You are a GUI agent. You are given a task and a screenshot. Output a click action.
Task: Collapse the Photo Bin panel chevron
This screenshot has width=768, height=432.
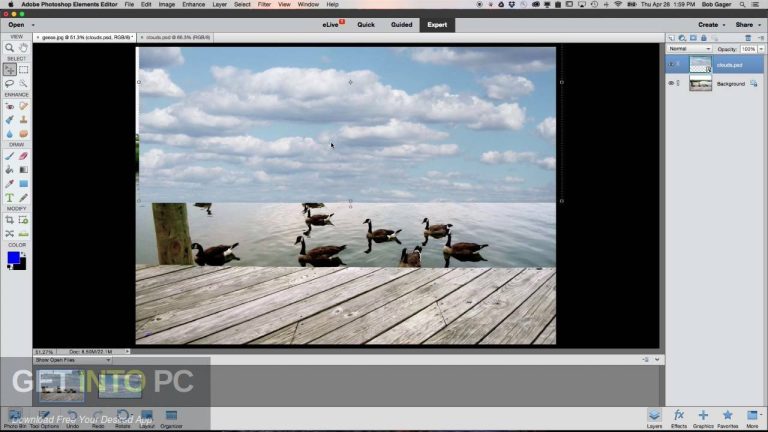(x=657, y=360)
